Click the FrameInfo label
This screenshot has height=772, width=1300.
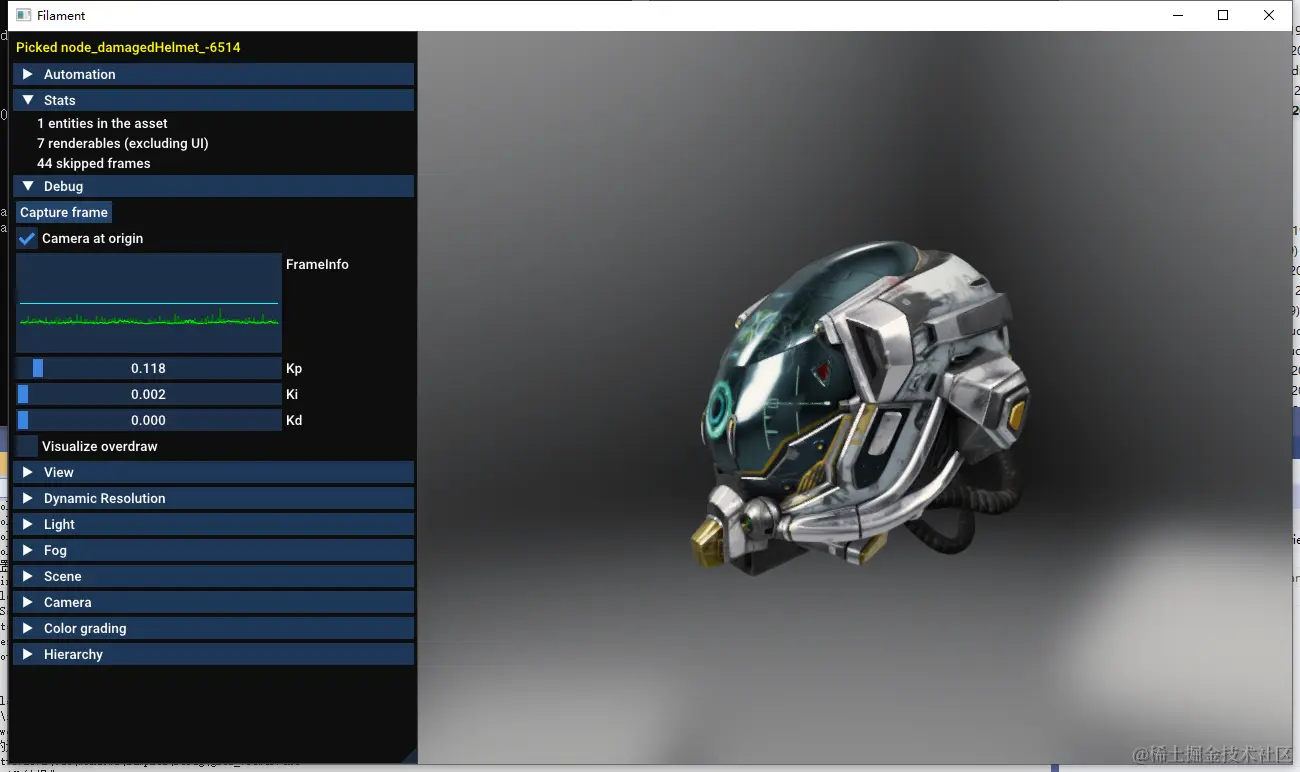(317, 264)
